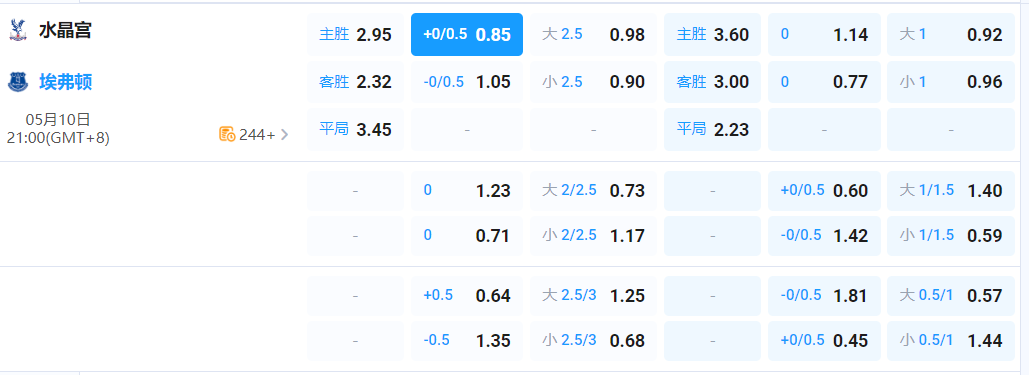Click the 244+ markets count
The image size is (1029, 375).
pyautogui.click(x=257, y=135)
